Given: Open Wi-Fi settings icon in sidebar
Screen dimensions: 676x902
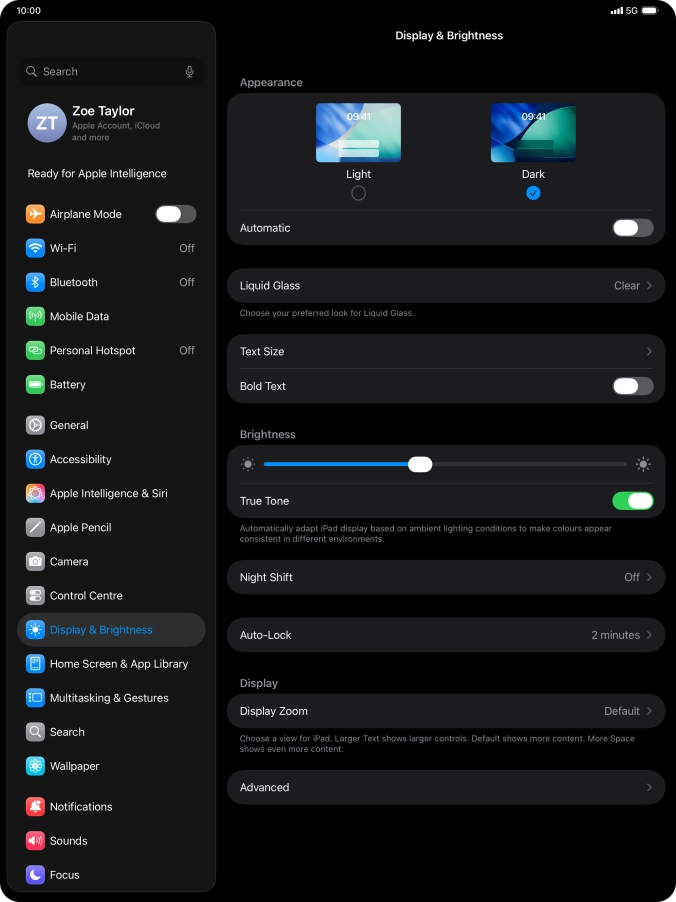Looking at the screenshot, I should point(36,248).
